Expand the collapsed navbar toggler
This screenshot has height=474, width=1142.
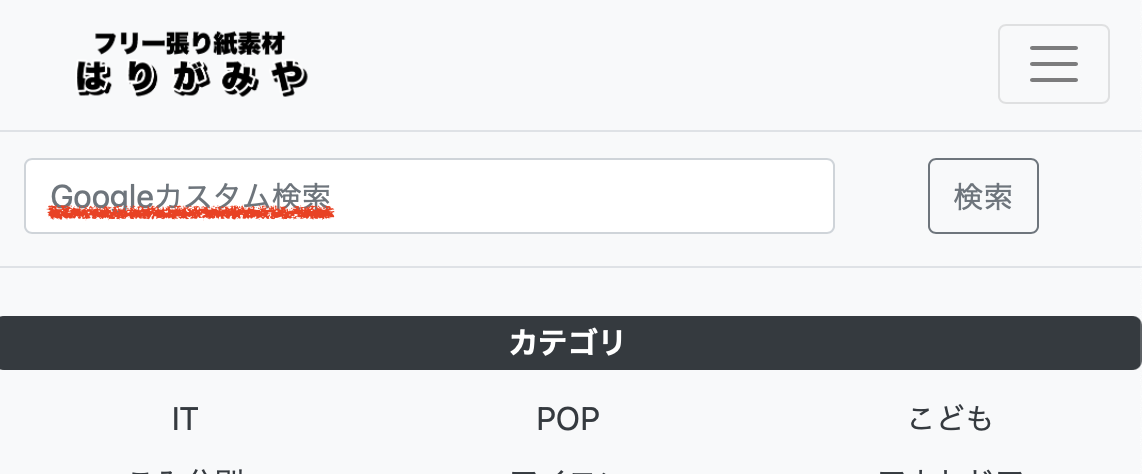[x=1053, y=64]
